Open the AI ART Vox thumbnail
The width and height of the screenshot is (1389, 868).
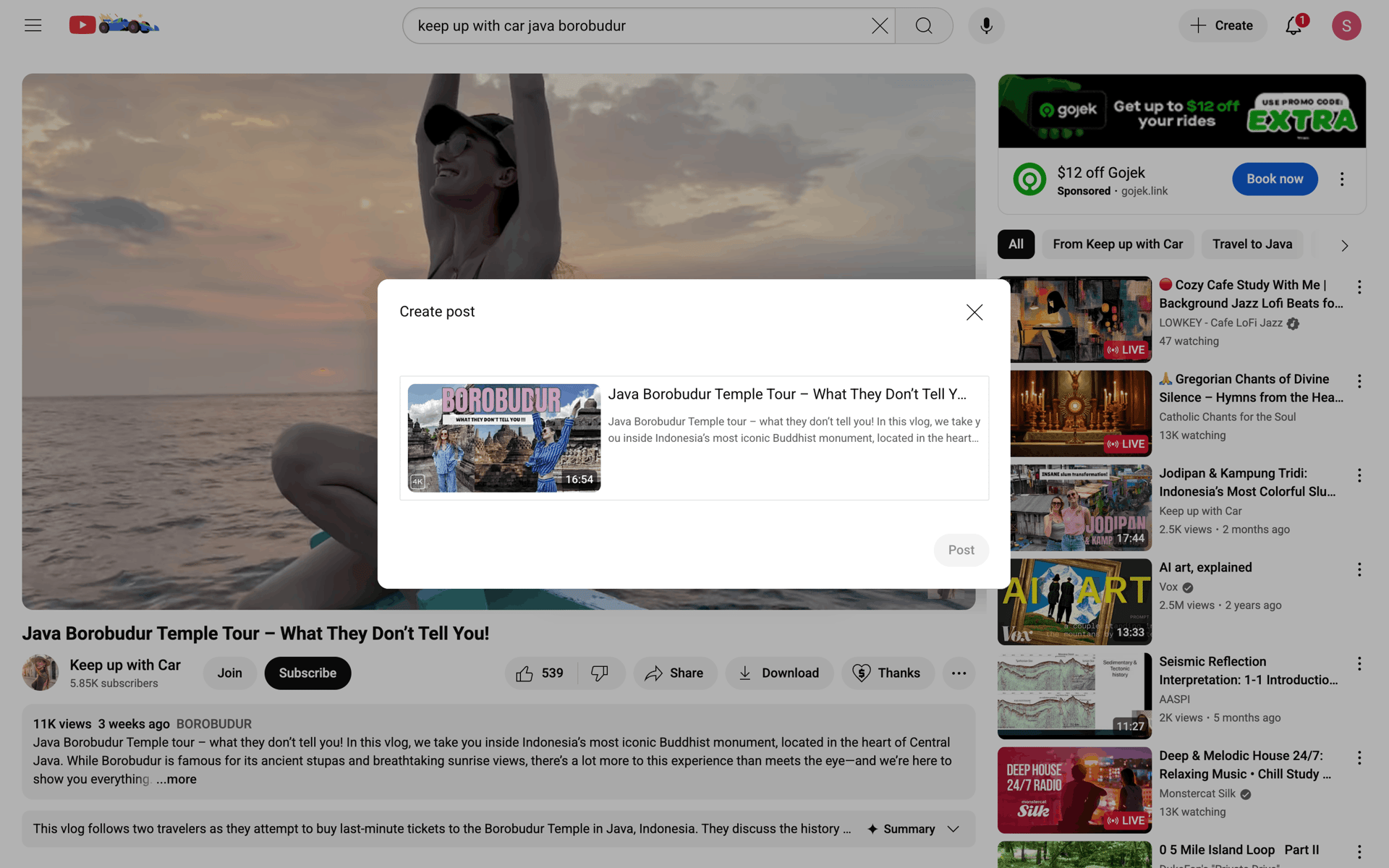[x=1074, y=601]
